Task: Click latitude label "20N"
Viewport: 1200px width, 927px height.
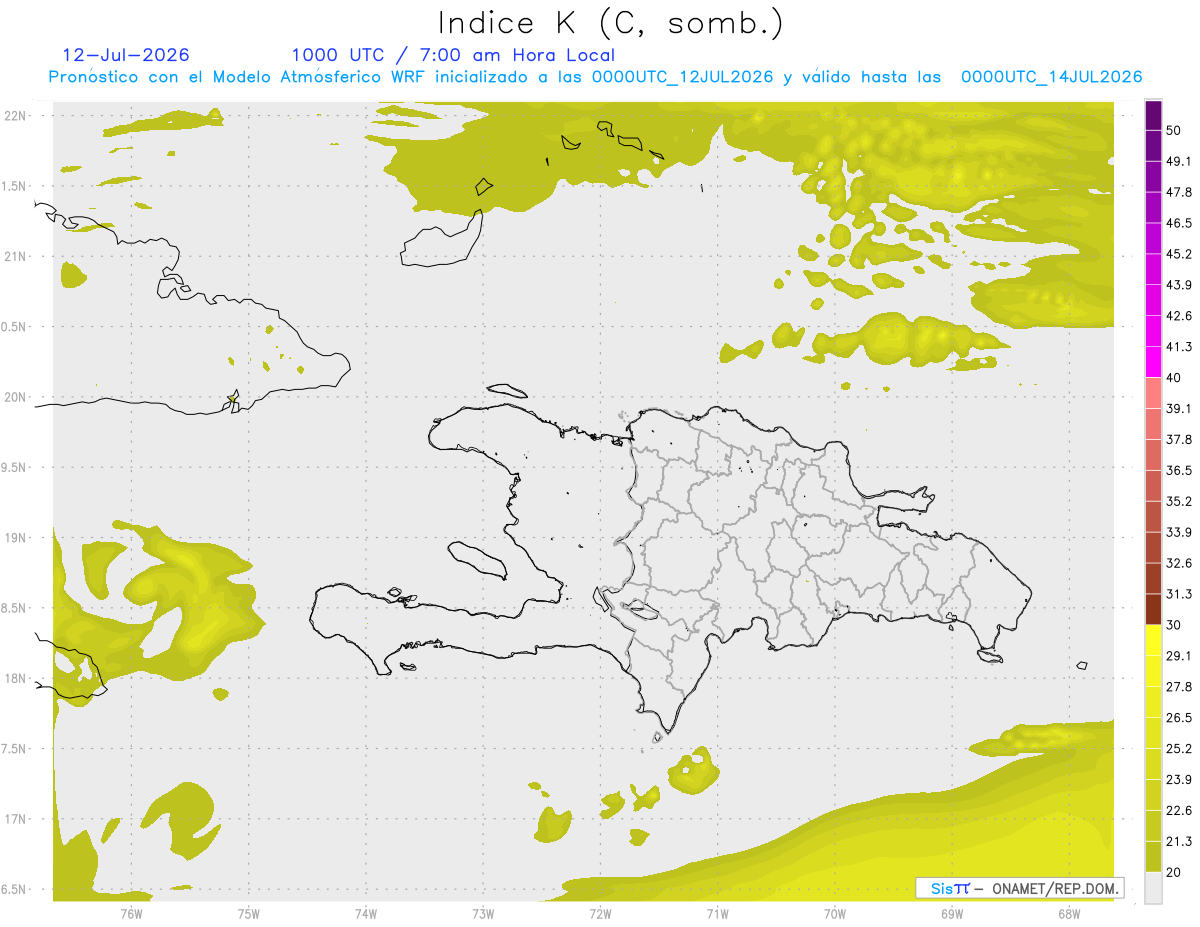Action: 16,397
